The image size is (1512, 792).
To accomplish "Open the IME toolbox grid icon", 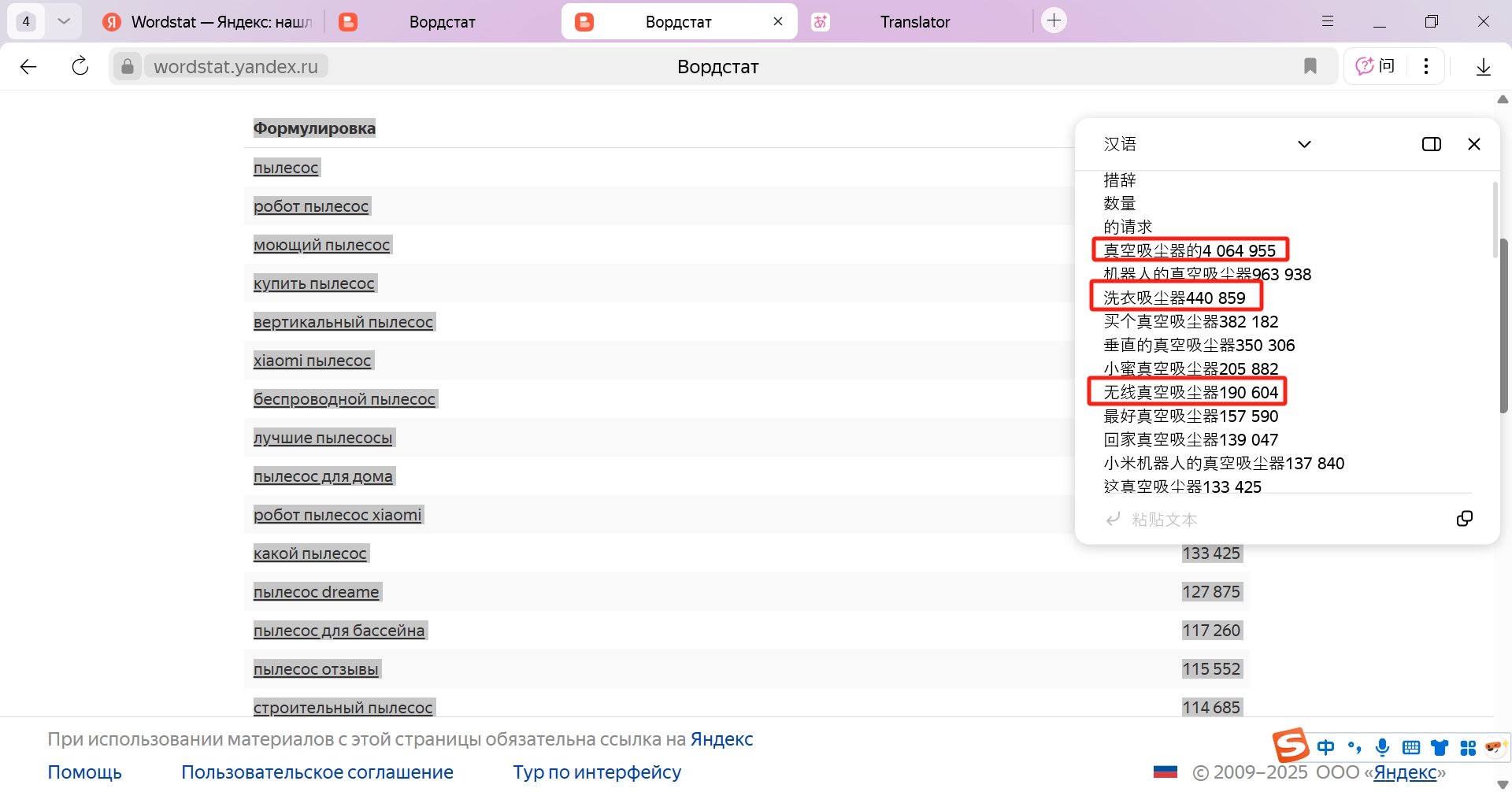I will point(1468,748).
